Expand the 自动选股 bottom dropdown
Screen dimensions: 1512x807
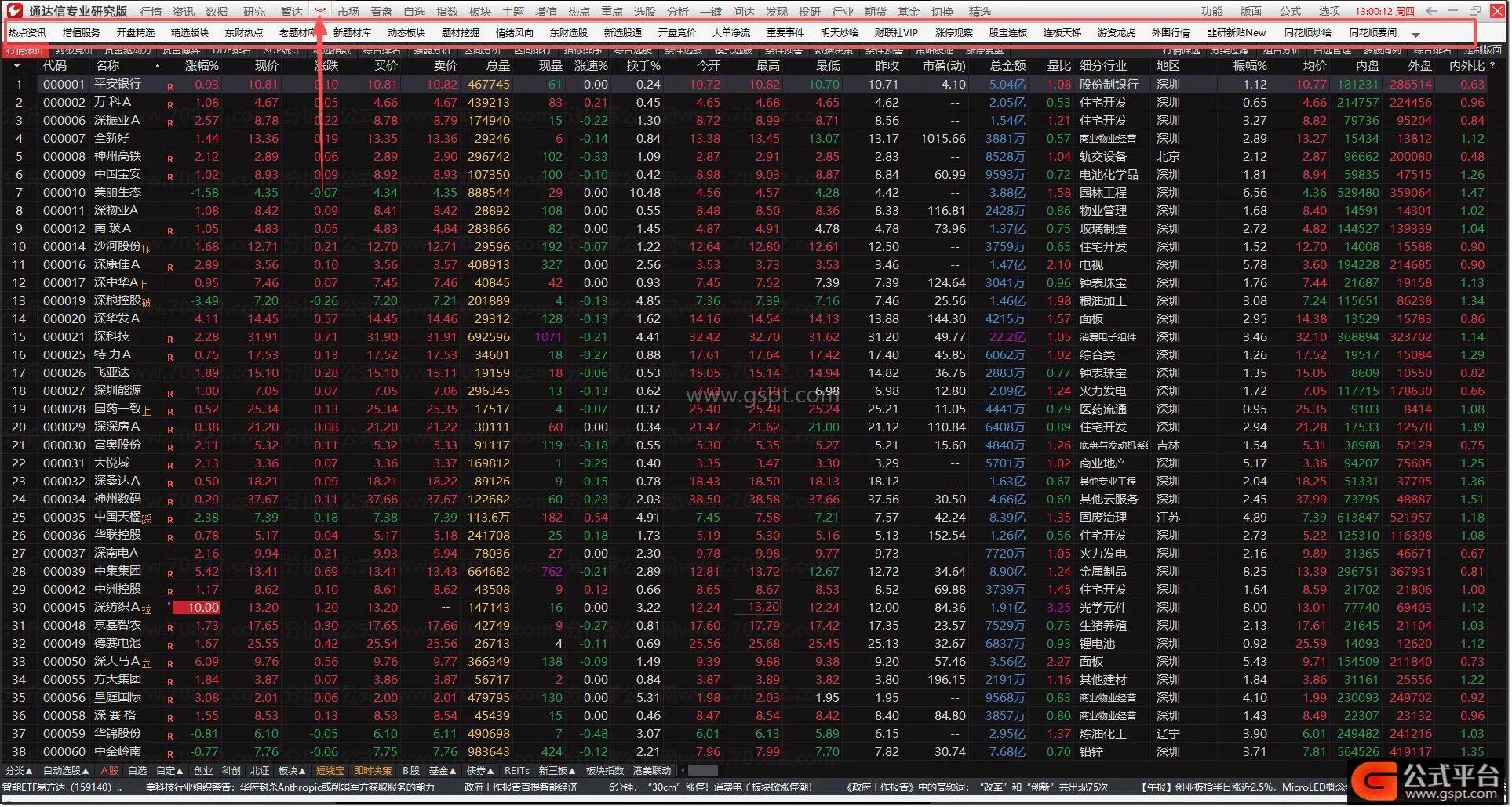pos(65,771)
